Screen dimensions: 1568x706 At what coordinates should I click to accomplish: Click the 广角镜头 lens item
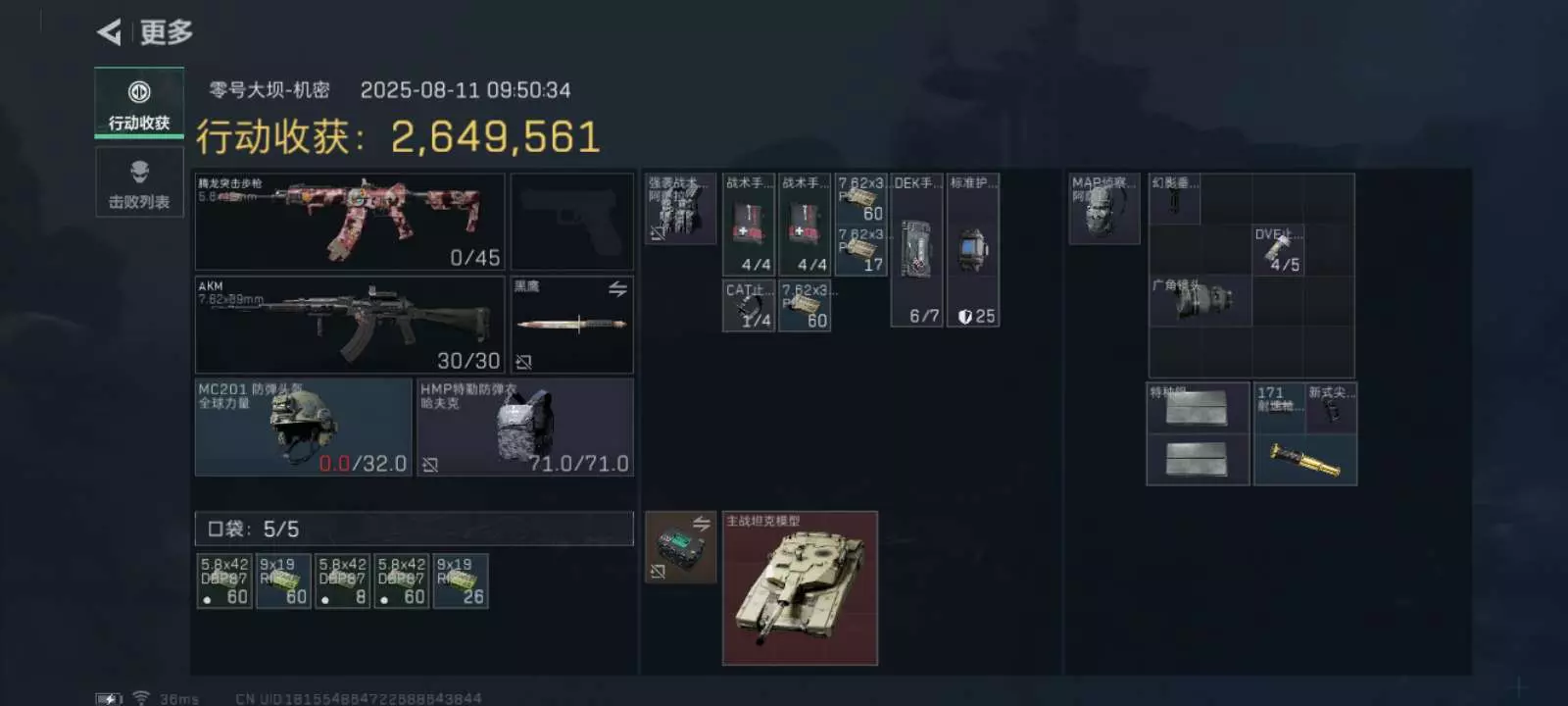(1200, 300)
